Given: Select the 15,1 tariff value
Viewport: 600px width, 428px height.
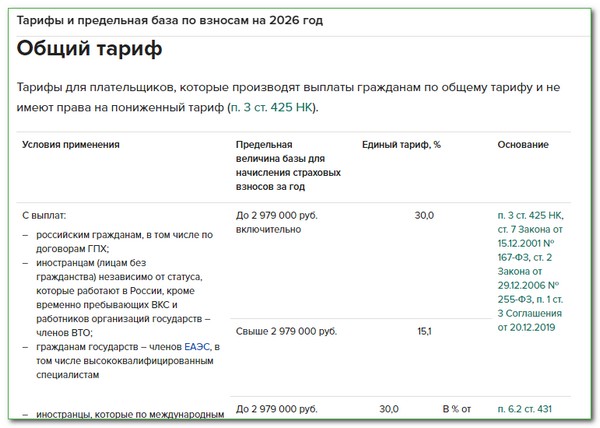Looking at the screenshot, I should [x=424, y=331].
